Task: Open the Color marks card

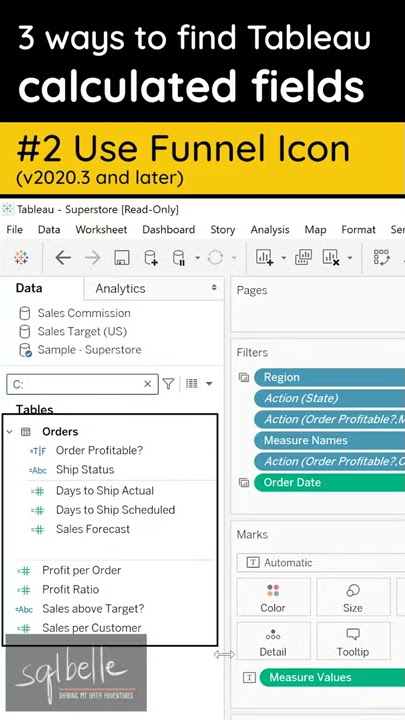Action: [x=273, y=597]
